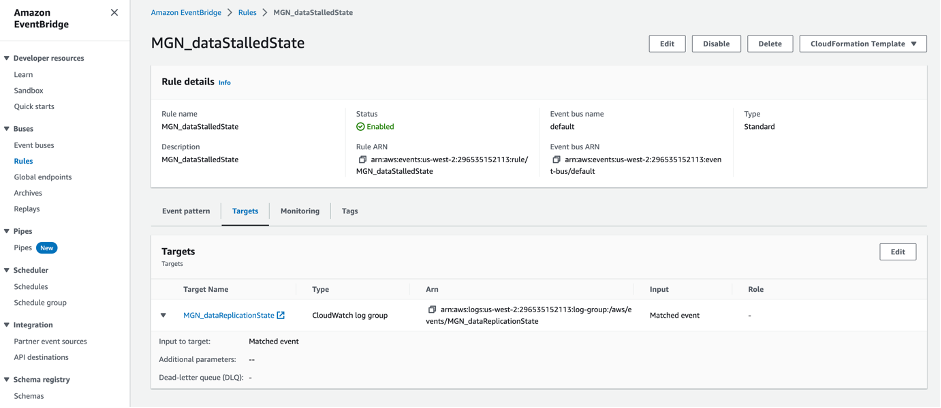Collapse the Buses sidebar section
Screen dimensions: 941x408
point(6,129)
